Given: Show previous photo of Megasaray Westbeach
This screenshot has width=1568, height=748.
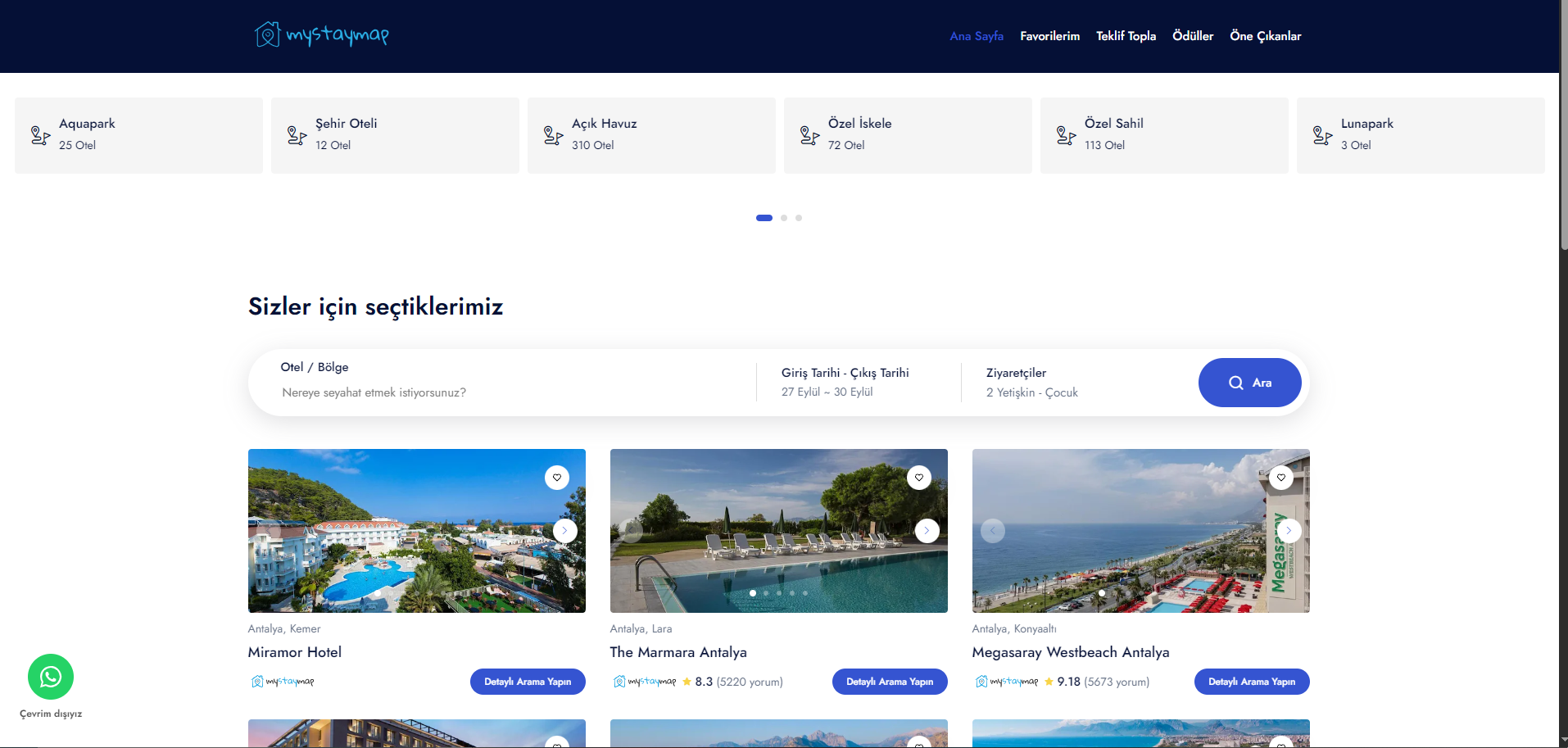Looking at the screenshot, I should (x=993, y=531).
